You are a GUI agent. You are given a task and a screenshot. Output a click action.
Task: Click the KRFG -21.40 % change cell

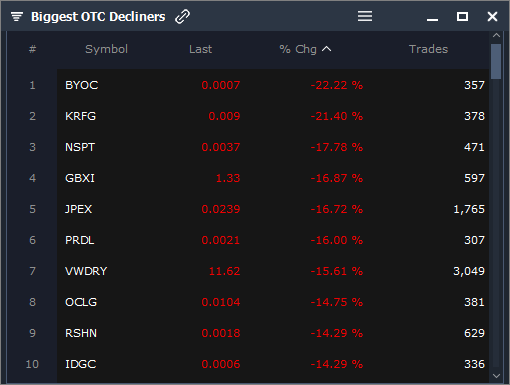point(337,116)
